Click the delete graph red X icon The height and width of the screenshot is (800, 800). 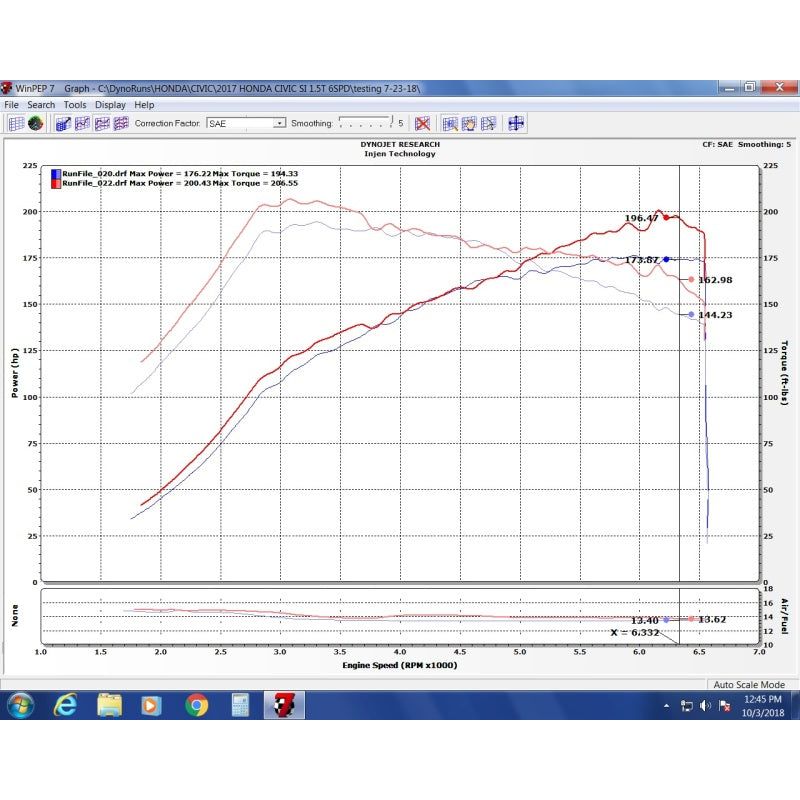tap(423, 123)
